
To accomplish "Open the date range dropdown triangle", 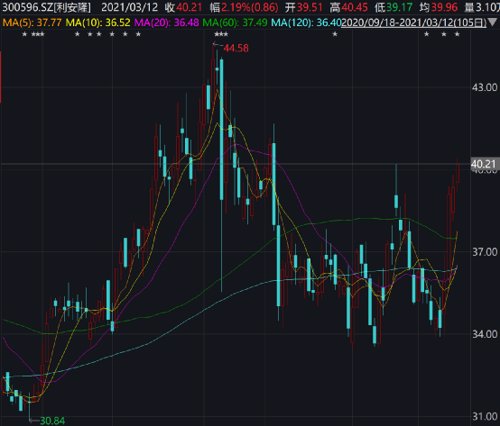I will pos(492,23).
